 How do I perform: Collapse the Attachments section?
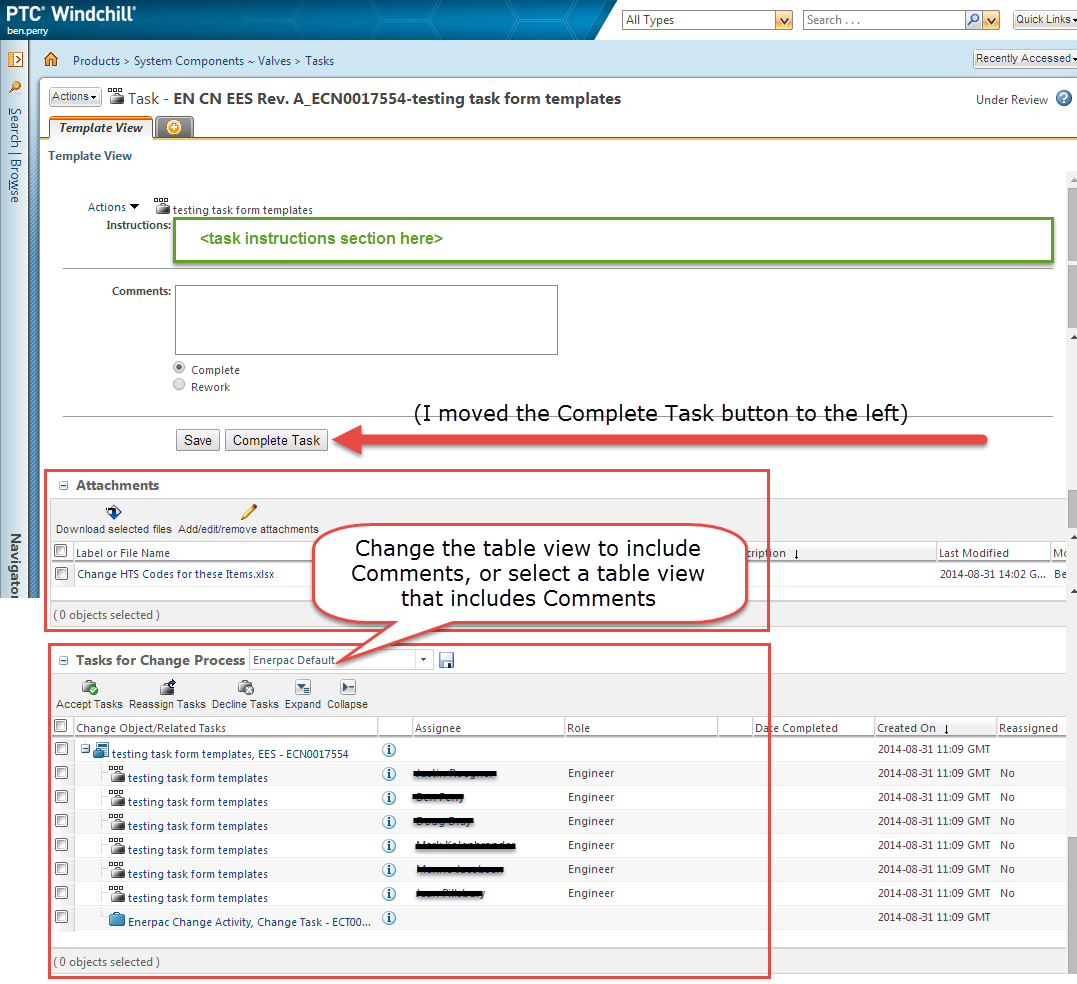[63, 485]
